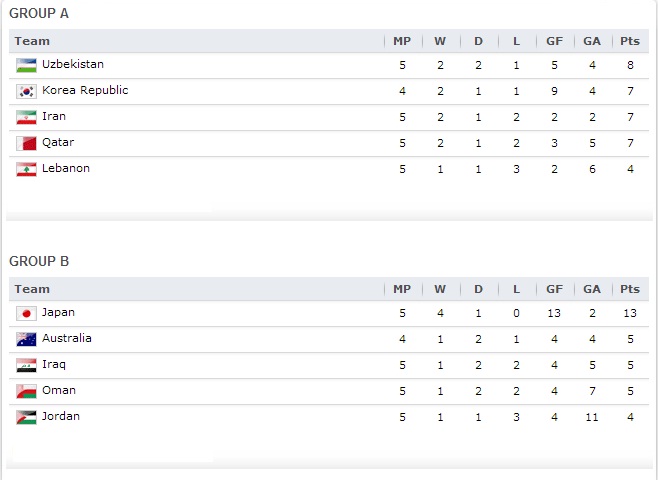658x480 pixels.
Task: Click the Iraq flag icon
Action: 27,365
